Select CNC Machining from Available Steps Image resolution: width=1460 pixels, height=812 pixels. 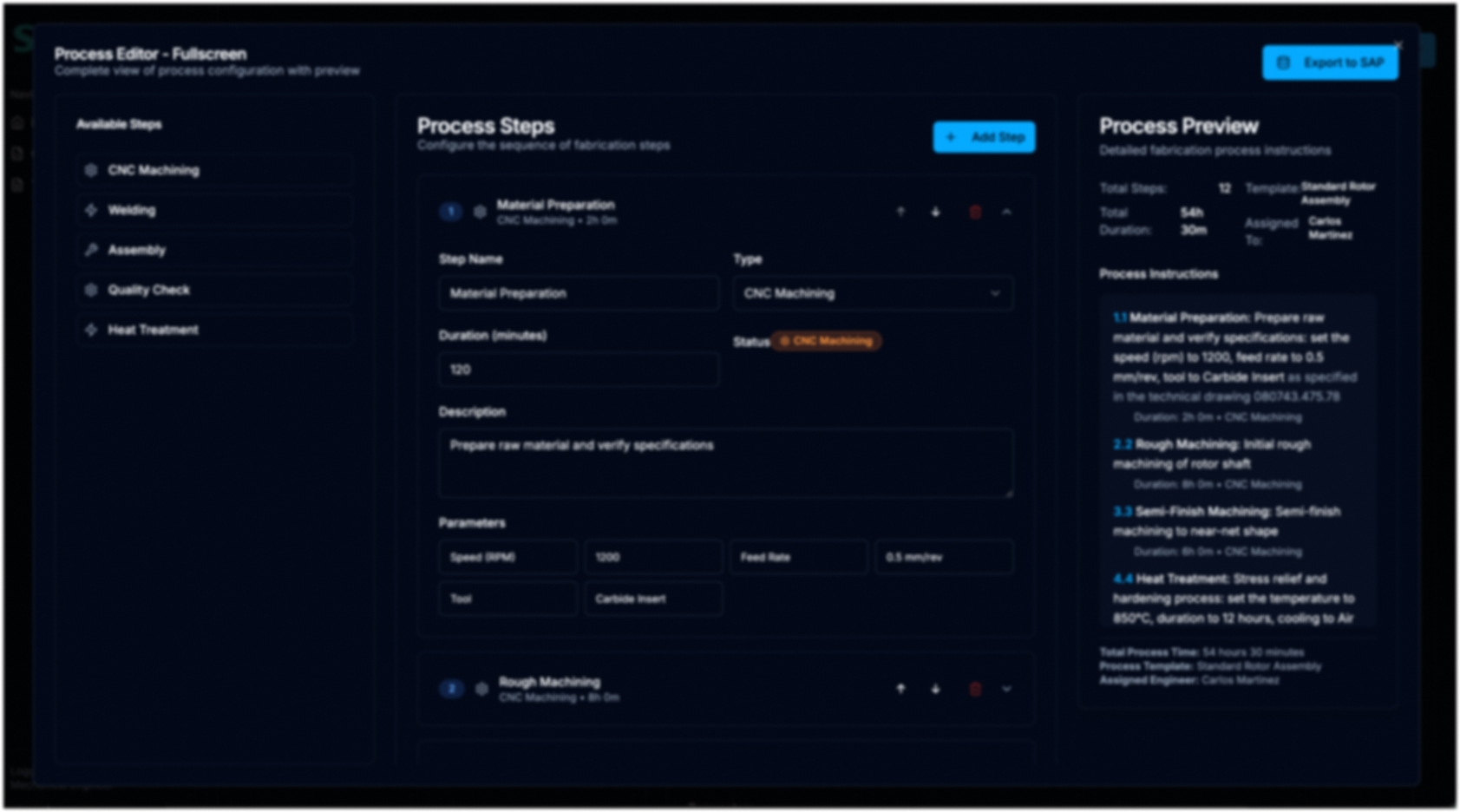[x=214, y=170]
